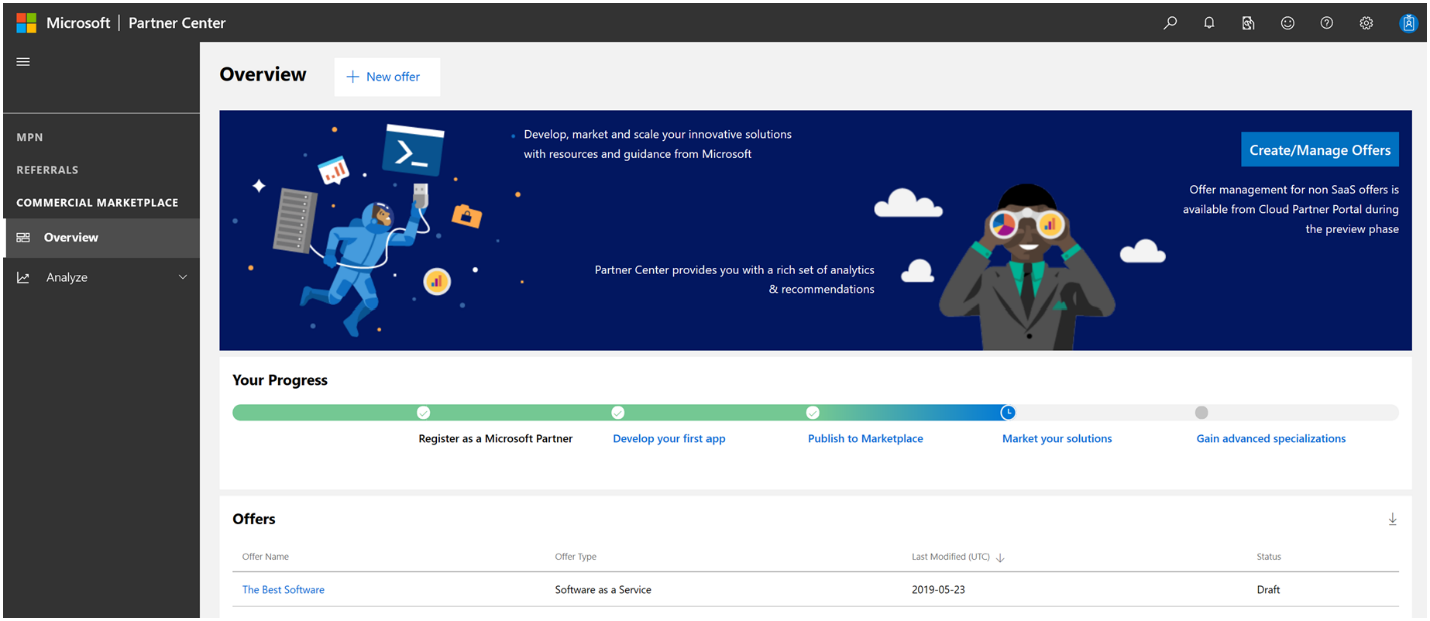Click Register as a Microsoft Partner text
This screenshot has height=621, width=1430.
click(496, 439)
